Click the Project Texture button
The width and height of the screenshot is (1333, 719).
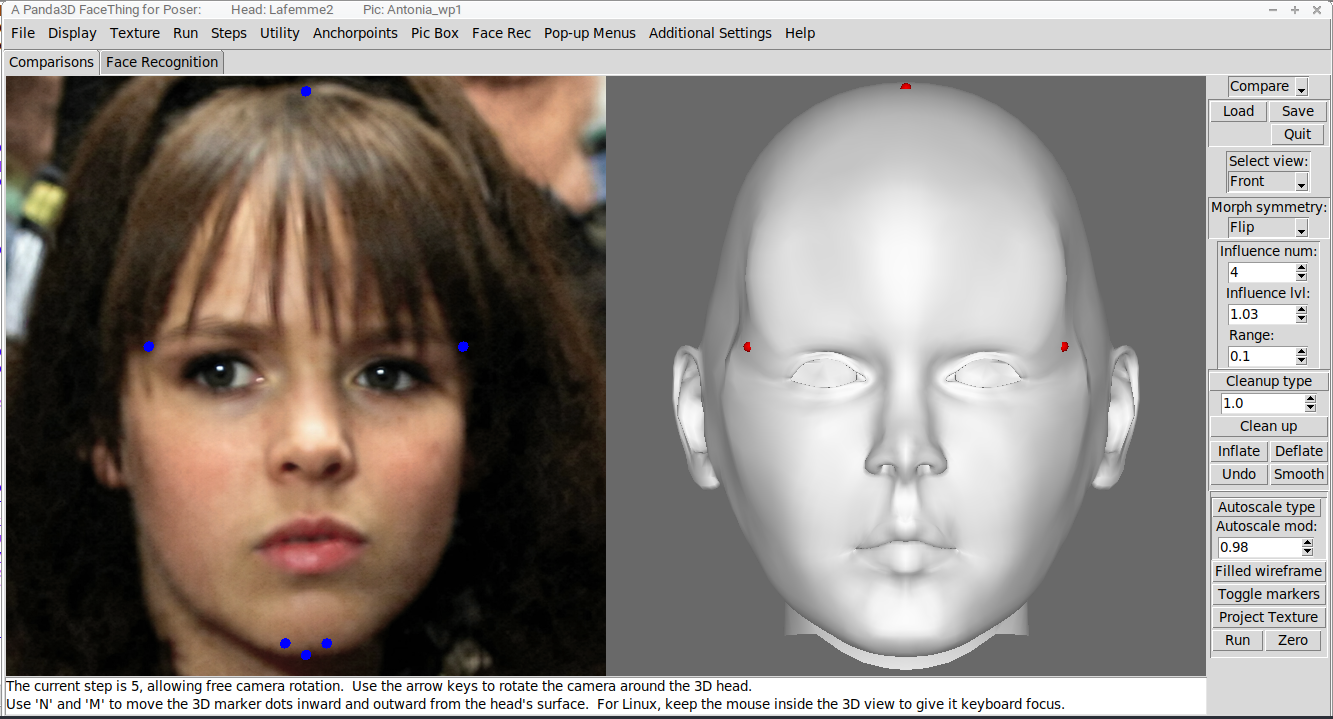pyautogui.click(x=1269, y=617)
